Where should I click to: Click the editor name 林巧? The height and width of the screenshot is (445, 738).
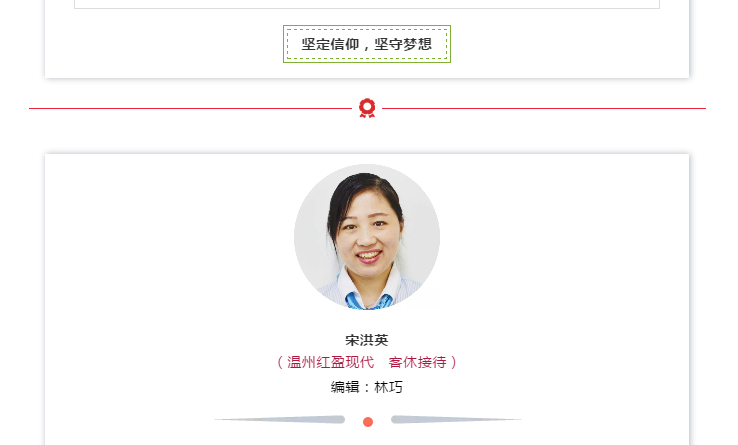388,387
